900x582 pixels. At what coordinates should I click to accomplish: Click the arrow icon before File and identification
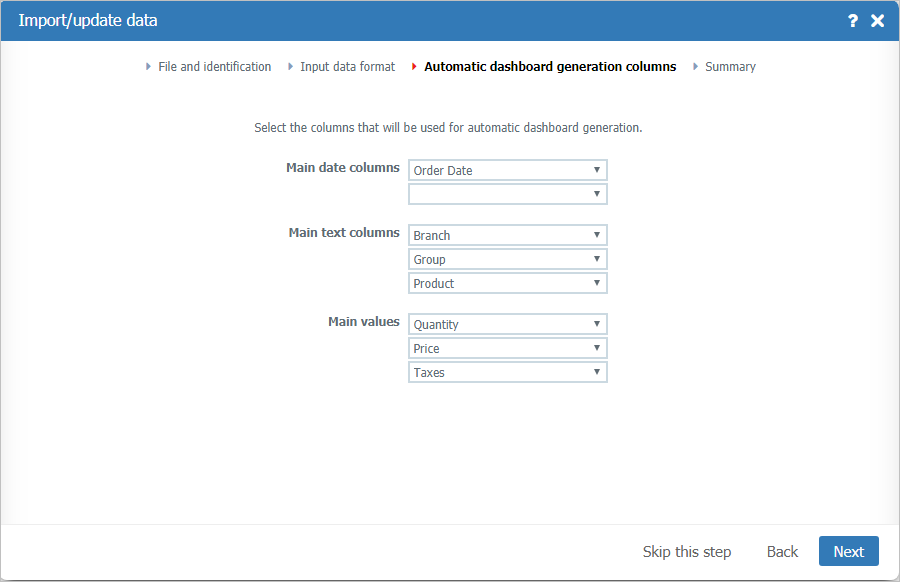[x=148, y=66]
